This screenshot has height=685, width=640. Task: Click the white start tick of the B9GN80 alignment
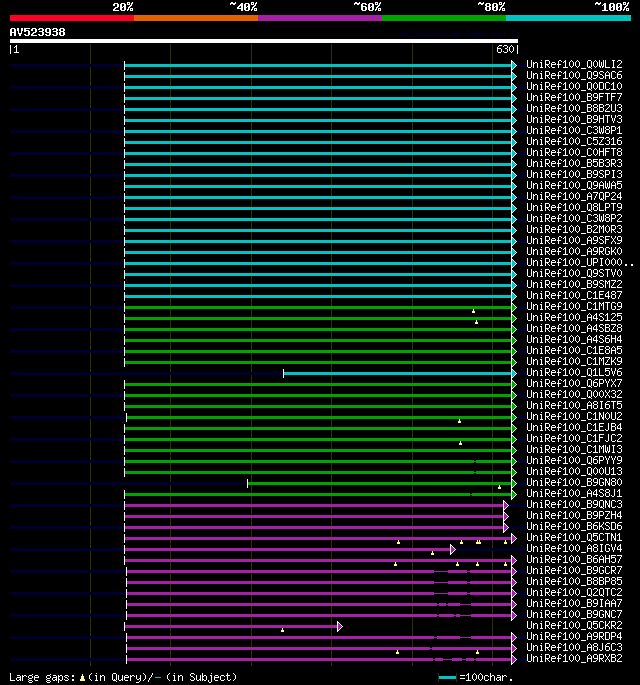[x=248, y=484]
